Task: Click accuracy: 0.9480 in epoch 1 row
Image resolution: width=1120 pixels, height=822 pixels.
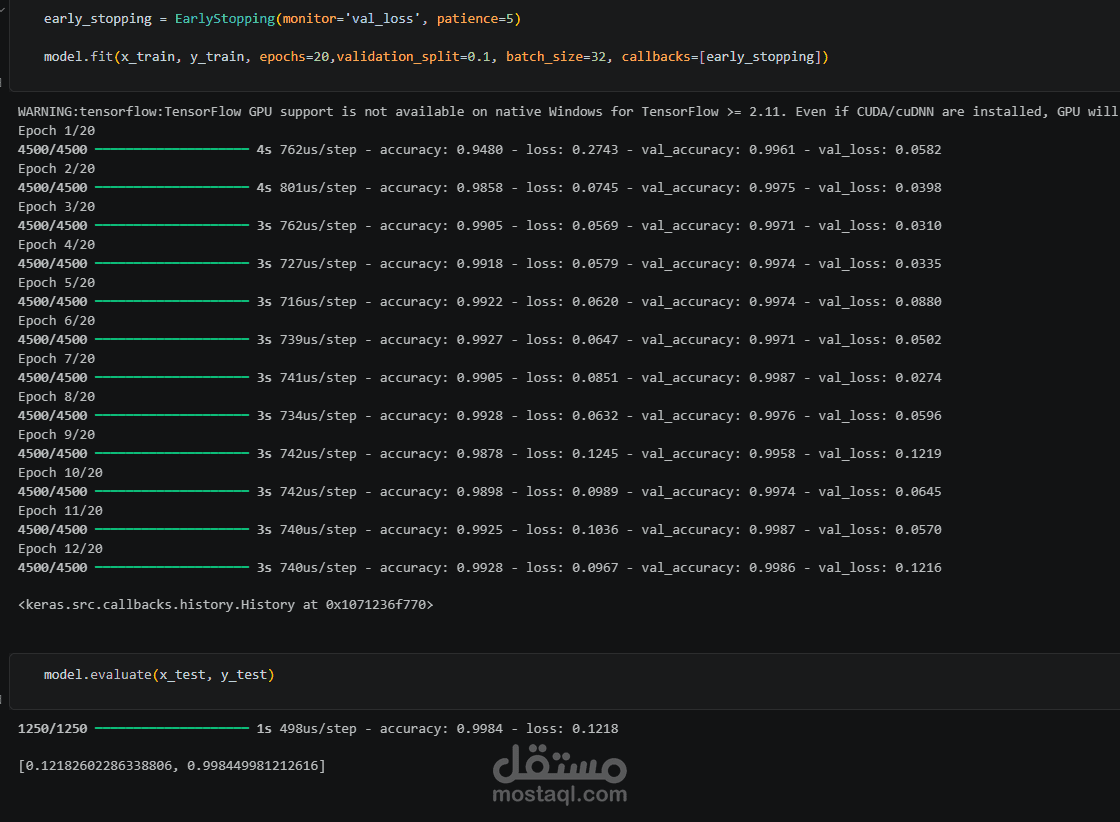Action: click(441, 150)
